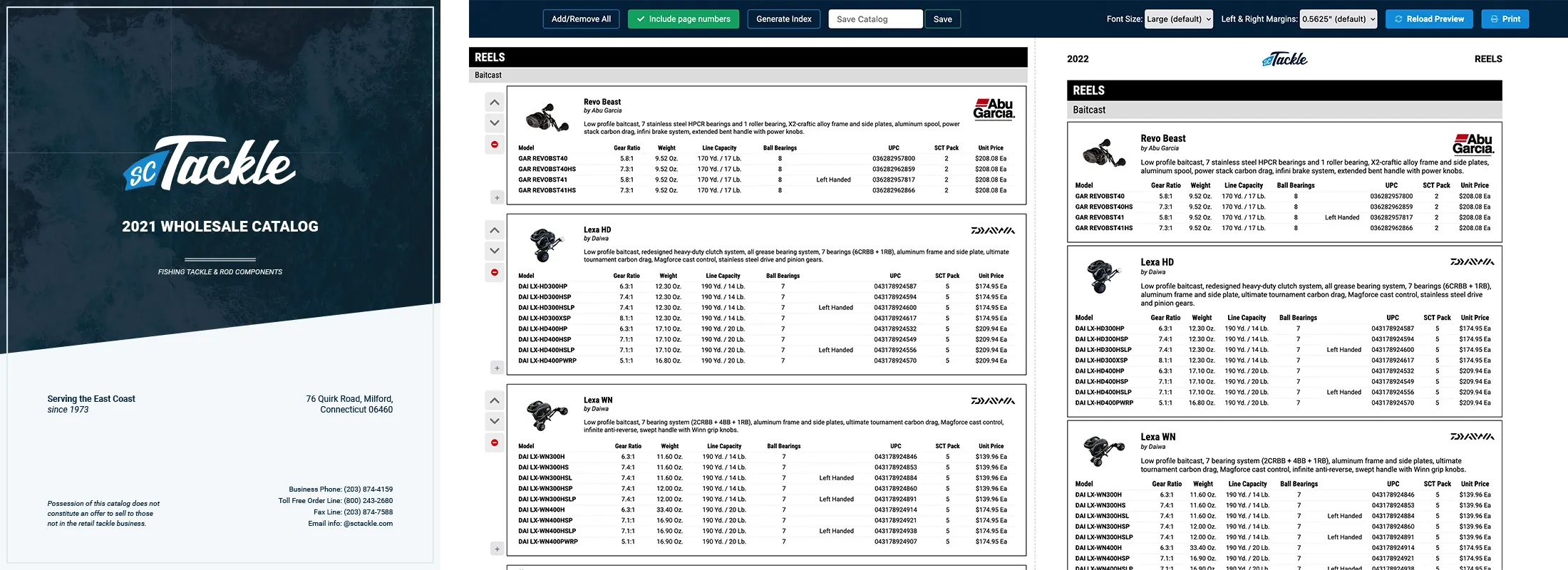
Task: Click Daiwa logo in preview Lexa HD
Action: (x=1472, y=262)
